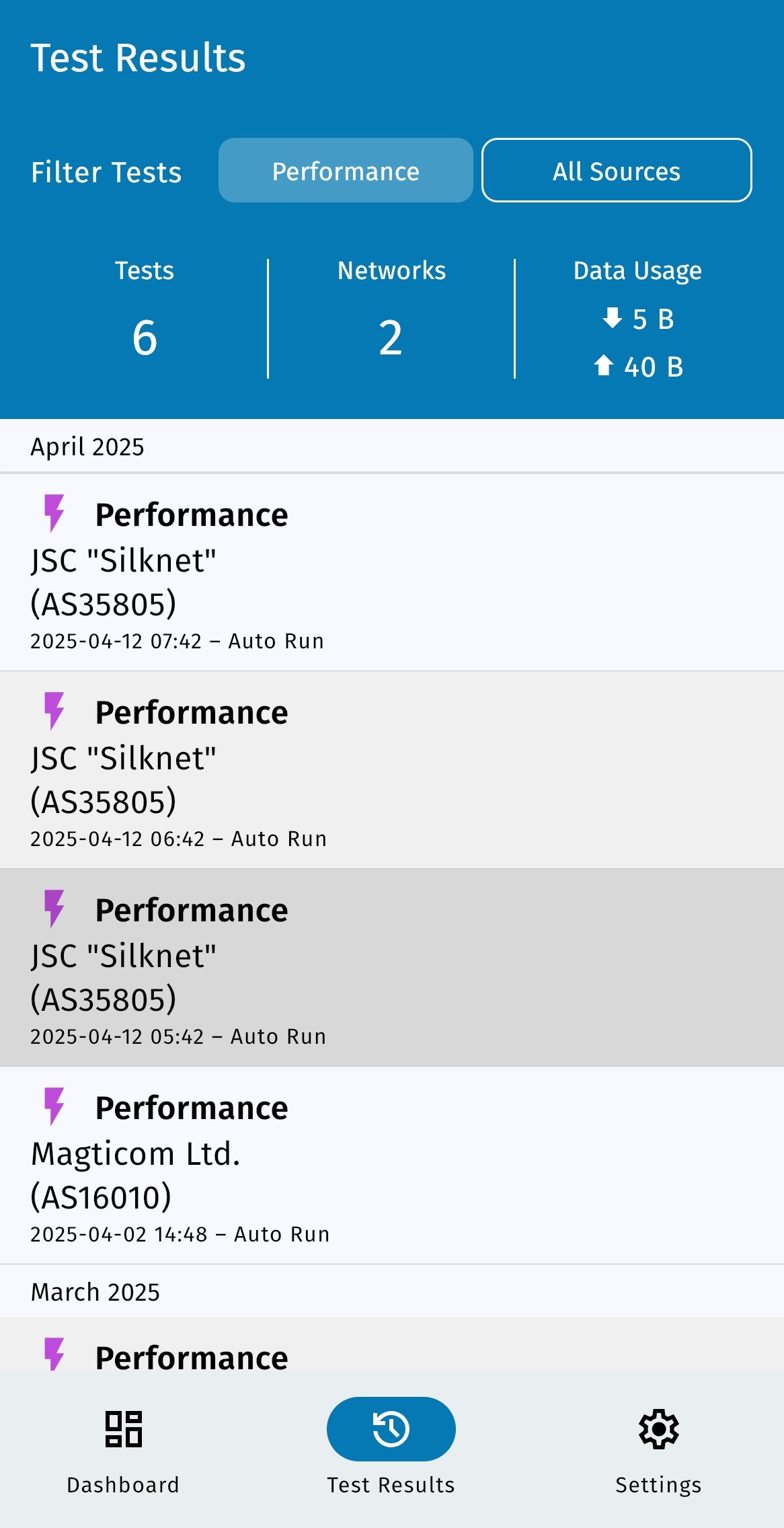This screenshot has width=784, height=1528.
Task: Tap lightning icon on 05:42 Silknet test
Action: pyautogui.click(x=54, y=909)
